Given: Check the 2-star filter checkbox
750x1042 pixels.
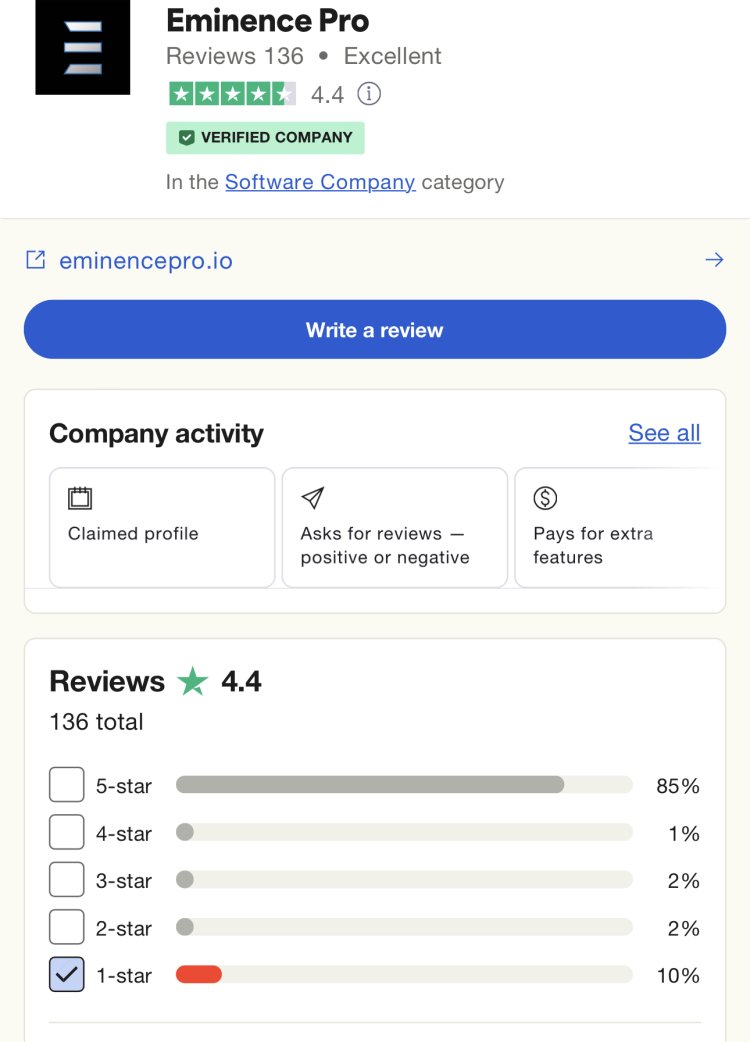Looking at the screenshot, I should pos(66,927).
